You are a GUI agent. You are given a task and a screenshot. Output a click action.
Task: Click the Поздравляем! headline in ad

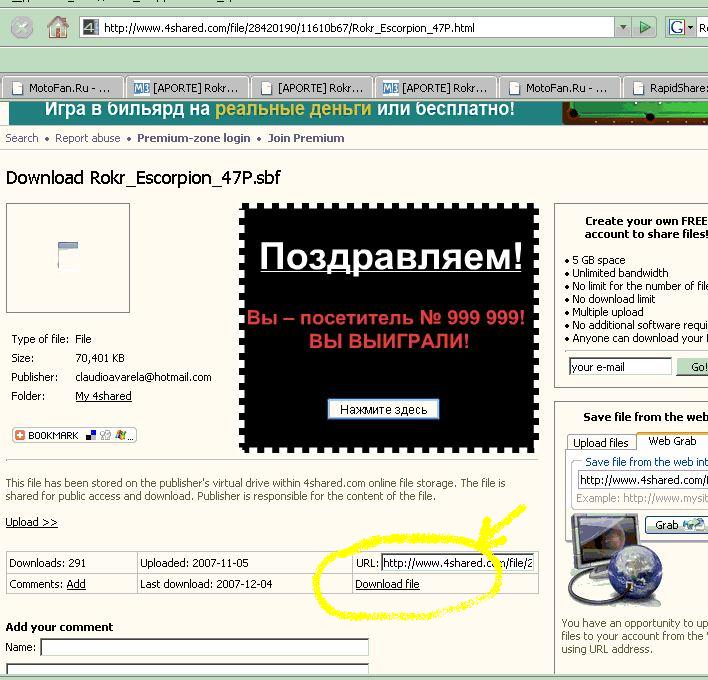[391, 256]
